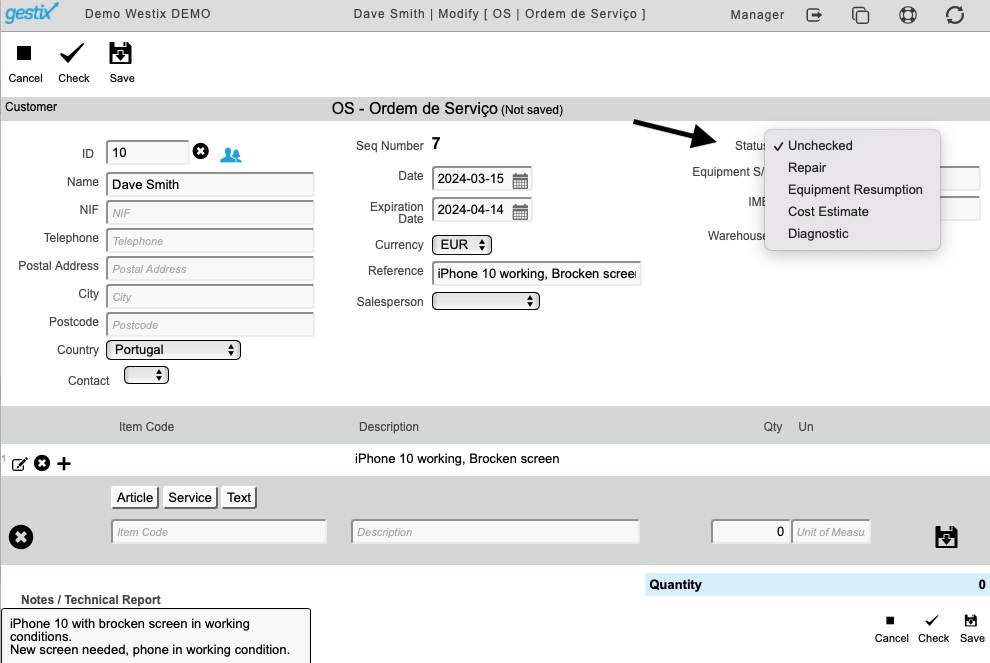Click the bottom Save disk icon
This screenshot has width=990, height=663.
click(x=971, y=621)
